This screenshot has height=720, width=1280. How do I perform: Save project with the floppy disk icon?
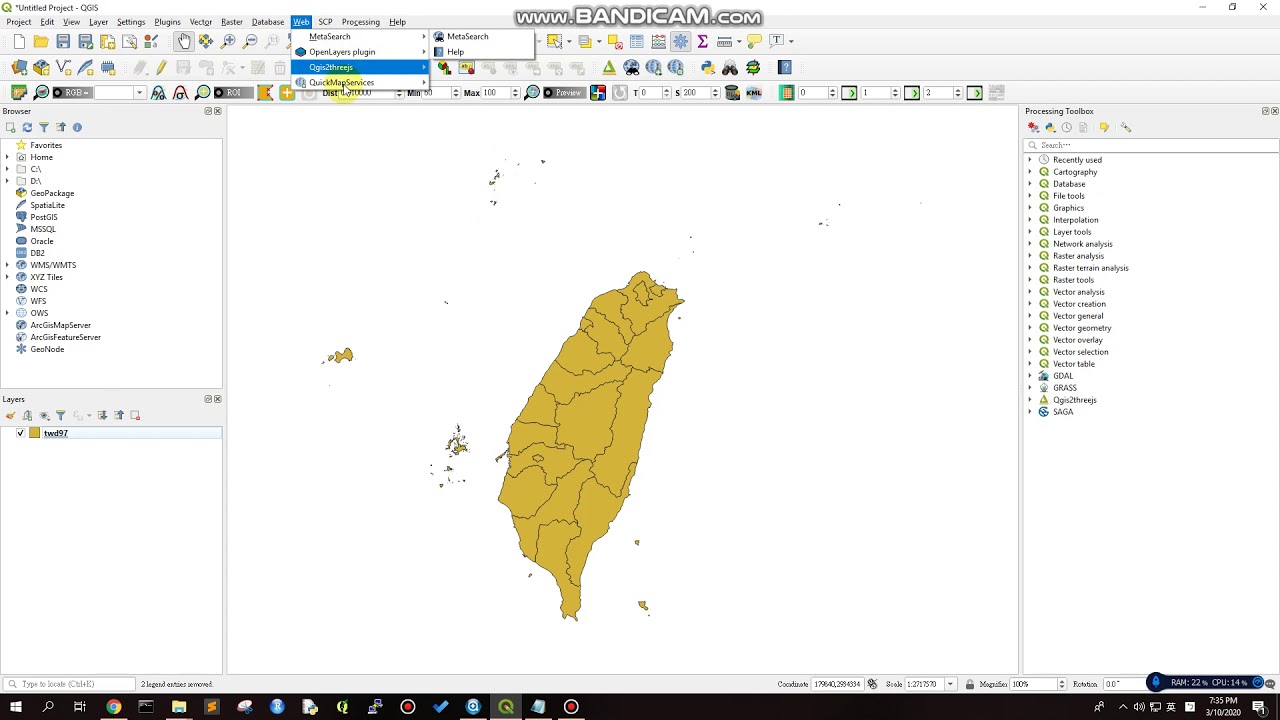[63, 41]
